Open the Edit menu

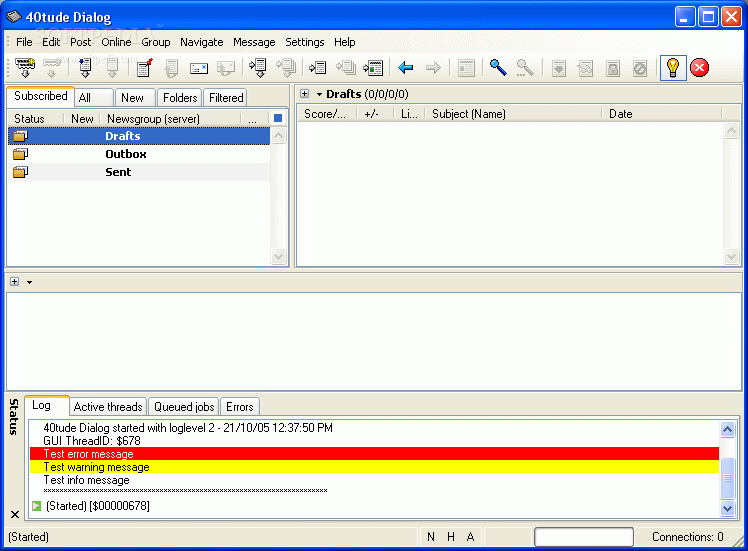coord(51,42)
